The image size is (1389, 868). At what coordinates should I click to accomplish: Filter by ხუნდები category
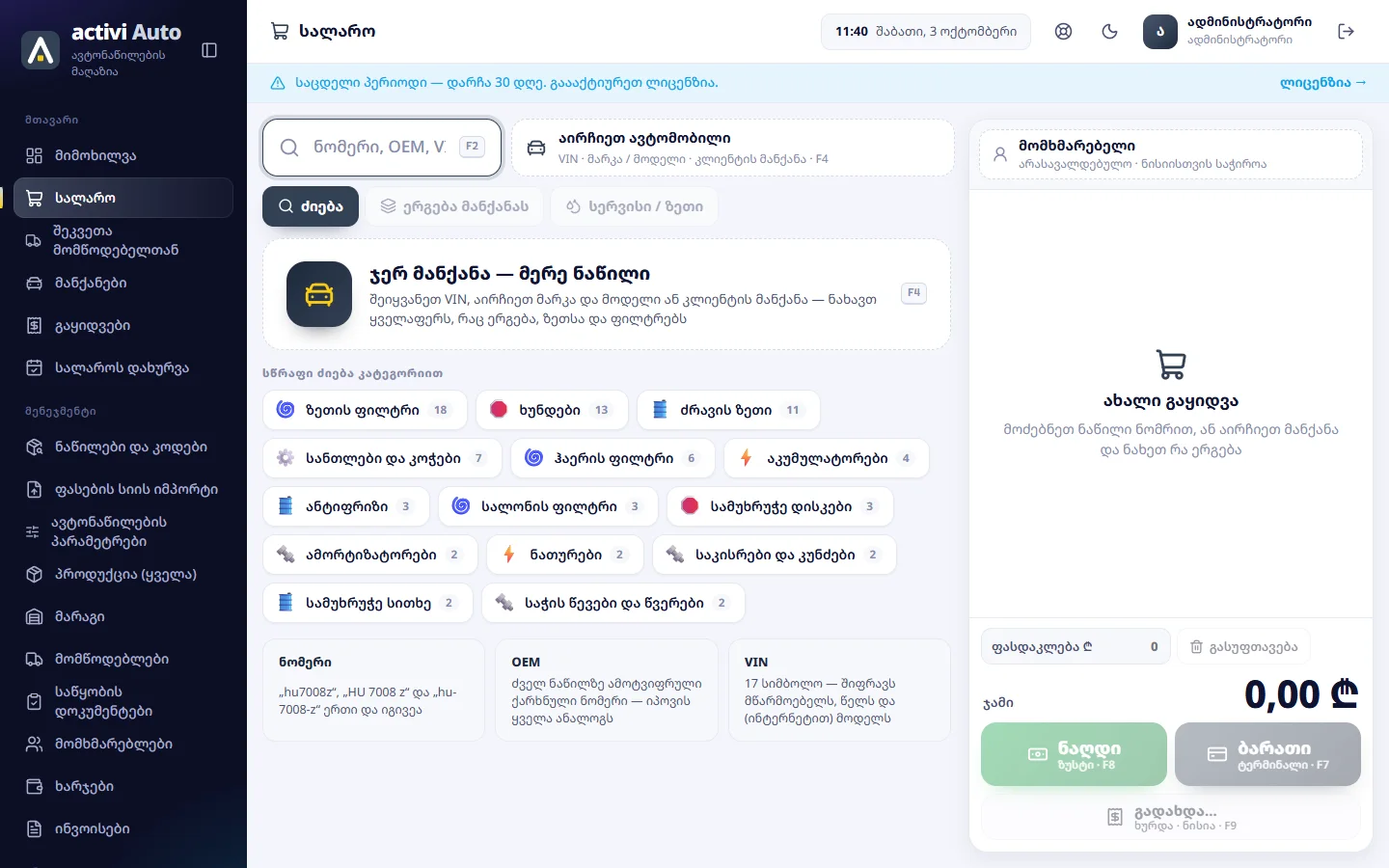point(552,410)
